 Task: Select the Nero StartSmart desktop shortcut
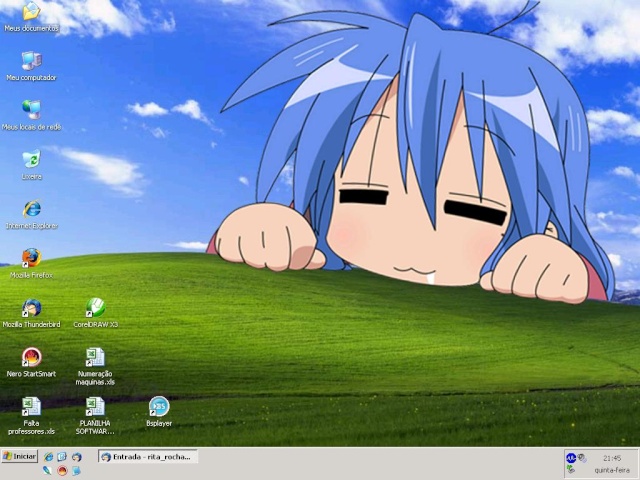pos(31,357)
